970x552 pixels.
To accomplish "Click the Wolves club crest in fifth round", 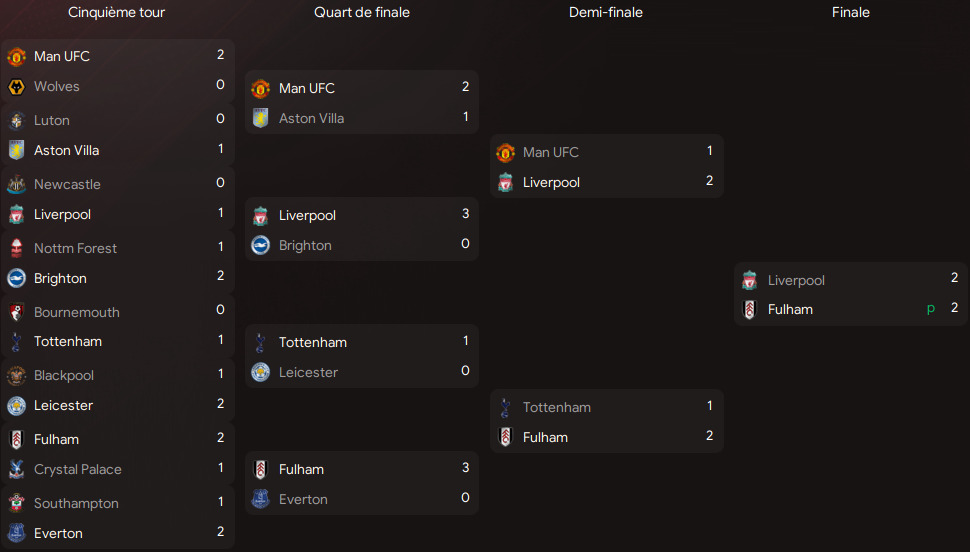I will tap(16, 86).
